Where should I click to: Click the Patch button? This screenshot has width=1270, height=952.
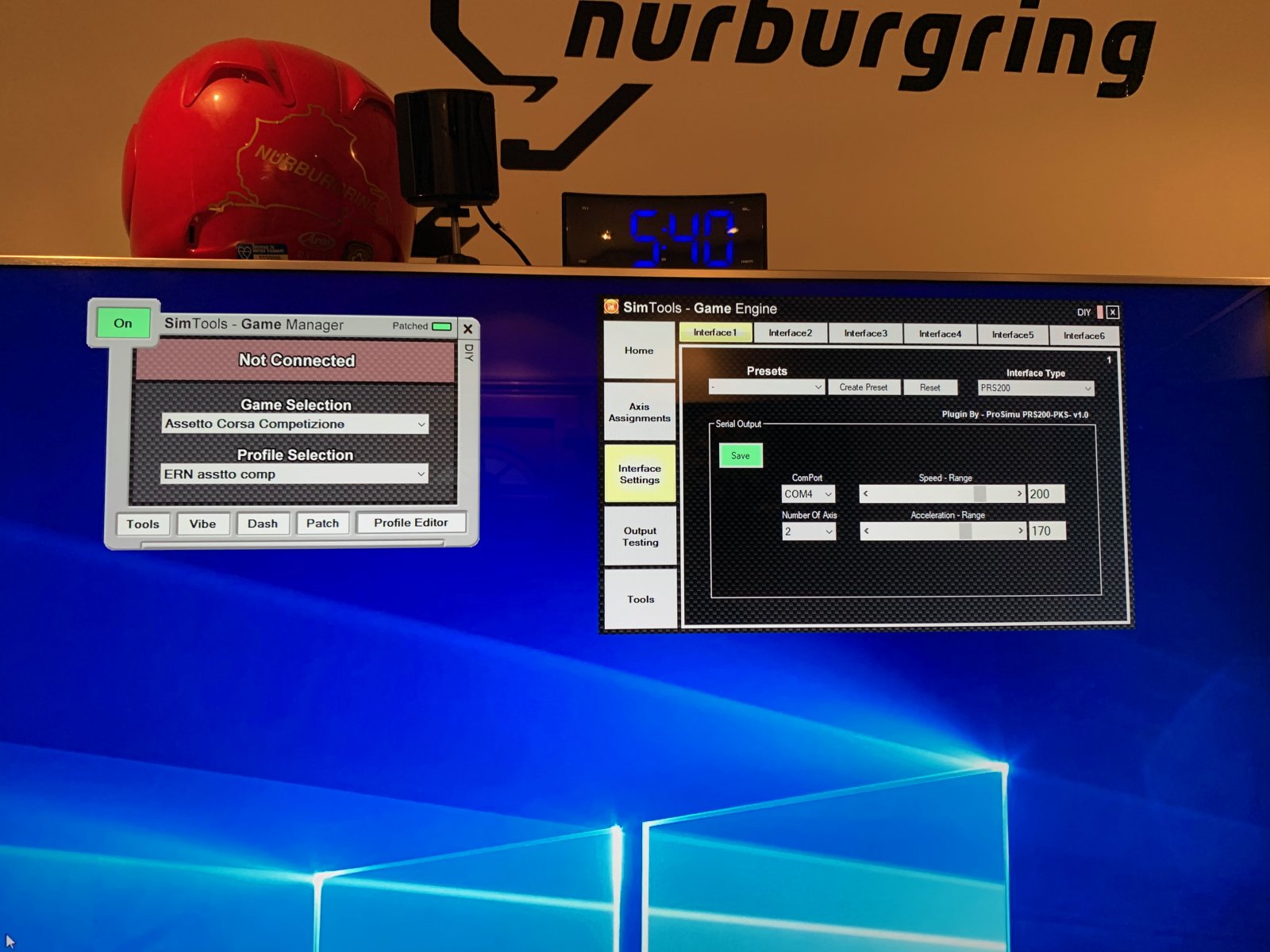tap(322, 523)
